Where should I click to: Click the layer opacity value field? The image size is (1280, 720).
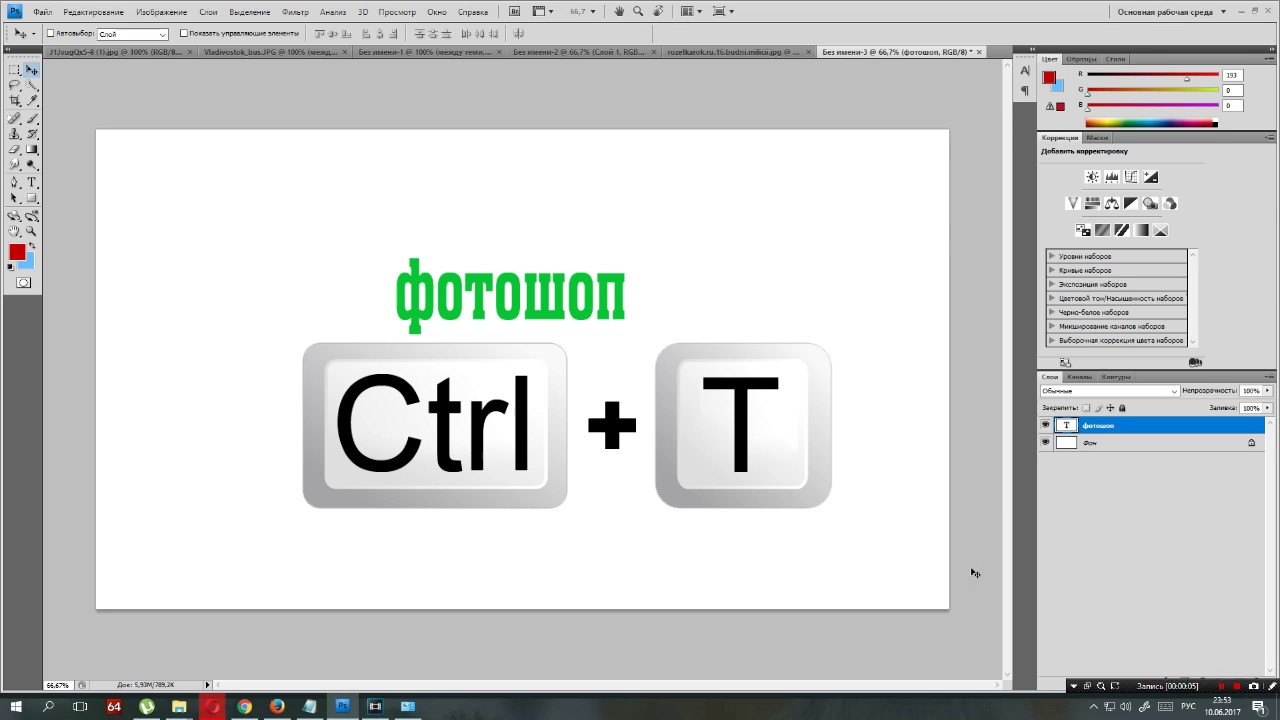[x=1251, y=391]
